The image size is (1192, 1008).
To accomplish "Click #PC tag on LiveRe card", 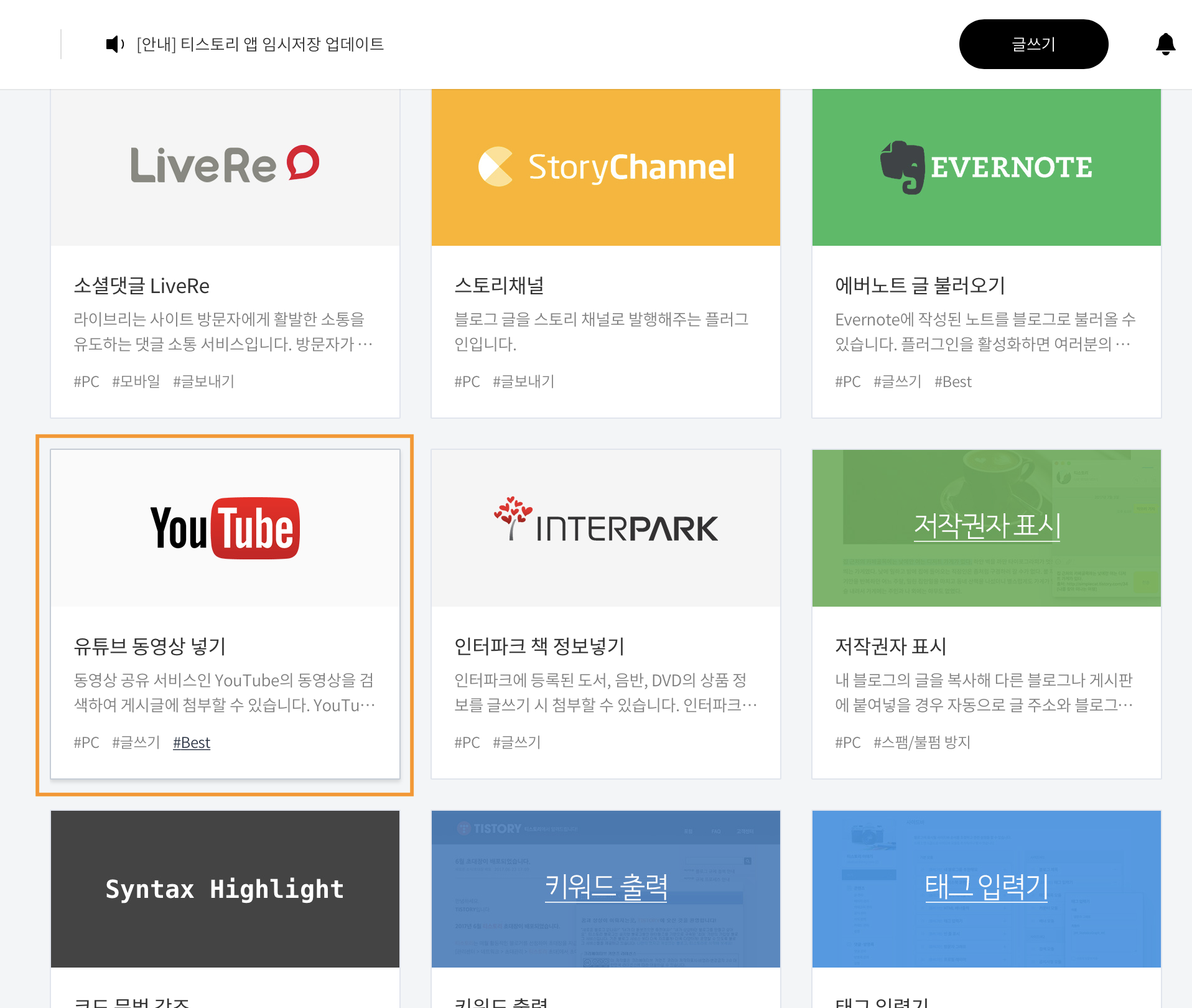I will (86, 381).
